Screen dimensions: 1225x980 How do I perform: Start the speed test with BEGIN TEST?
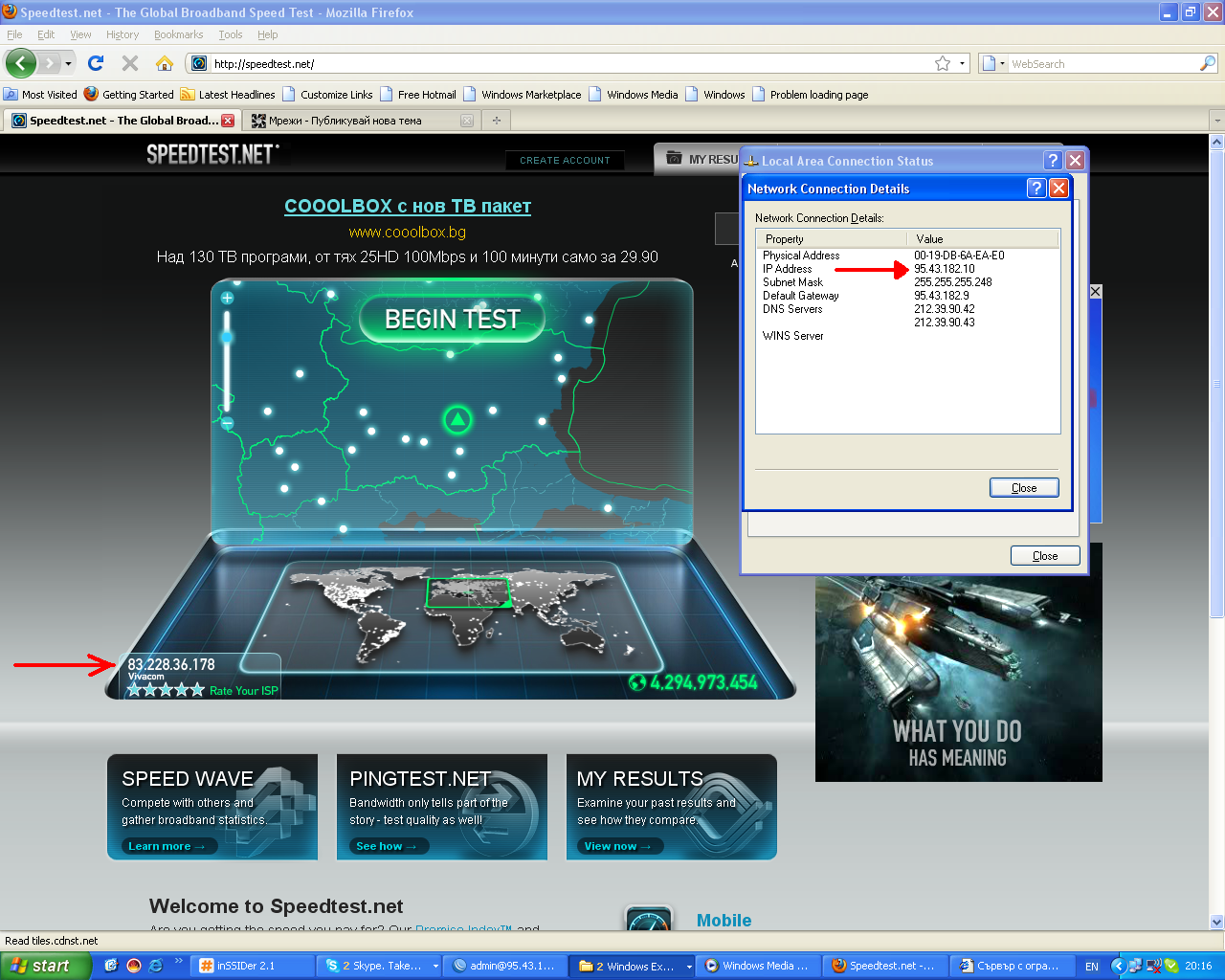(453, 320)
